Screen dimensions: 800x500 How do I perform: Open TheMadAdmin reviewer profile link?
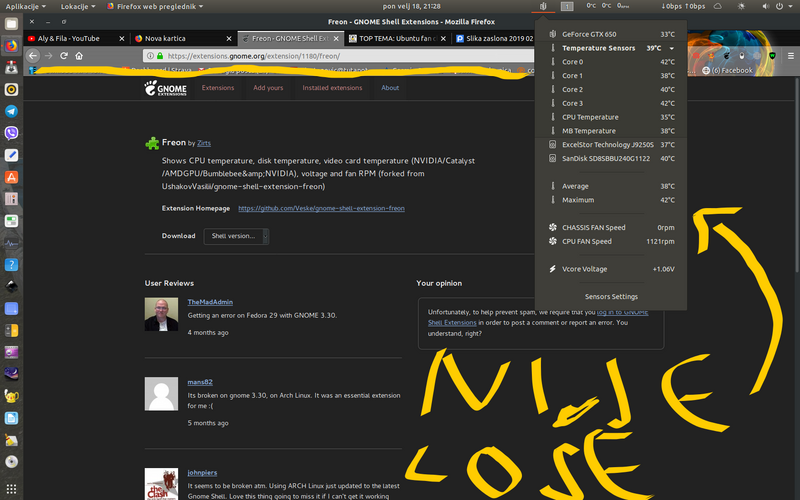pyautogui.click(x=210, y=302)
